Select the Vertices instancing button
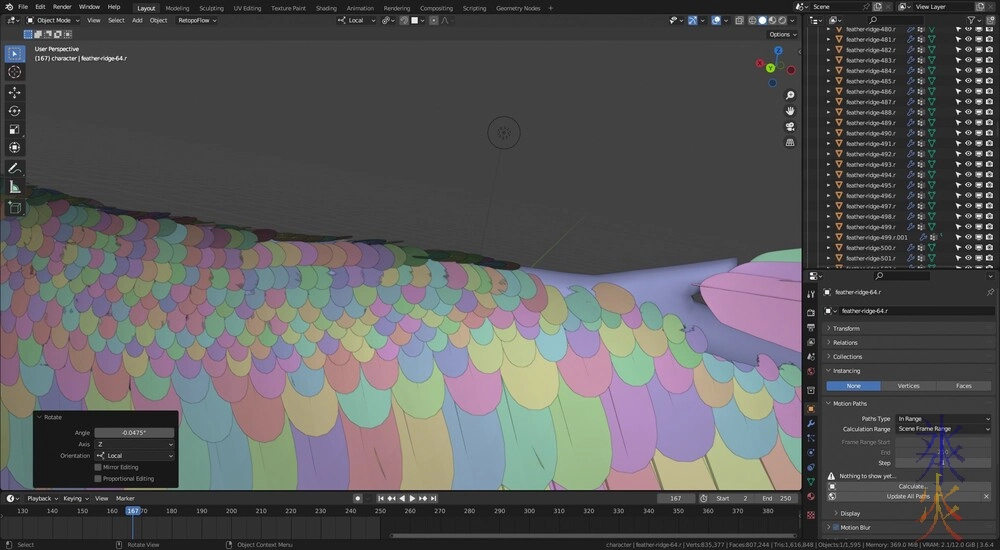Screen dimensions: 1000x550 coord(908,385)
